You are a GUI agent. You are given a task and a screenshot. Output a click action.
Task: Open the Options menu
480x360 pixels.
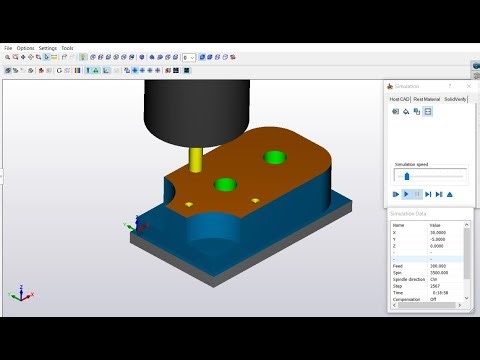pyautogui.click(x=25, y=48)
